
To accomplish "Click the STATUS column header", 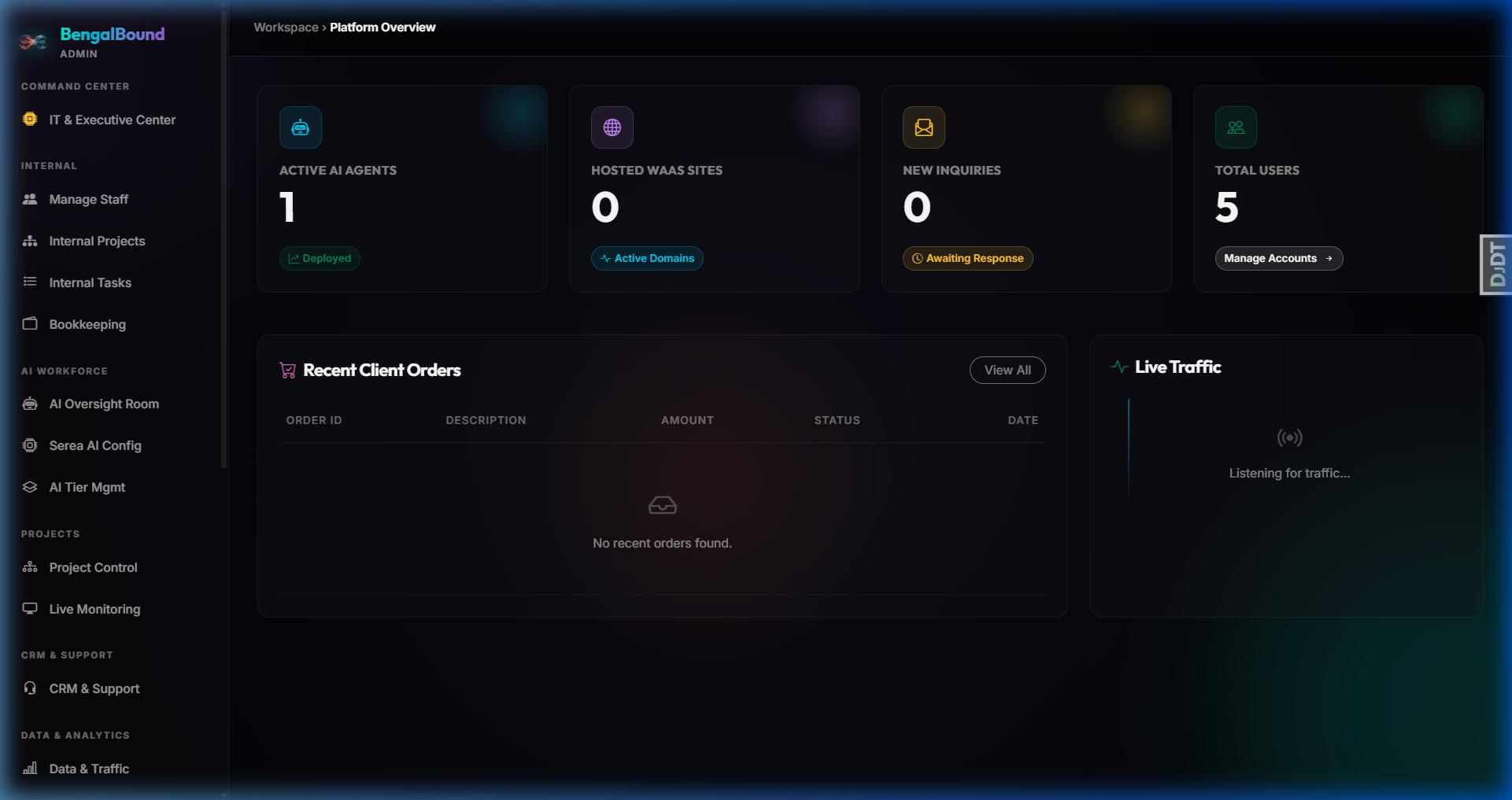I will point(837,420).
